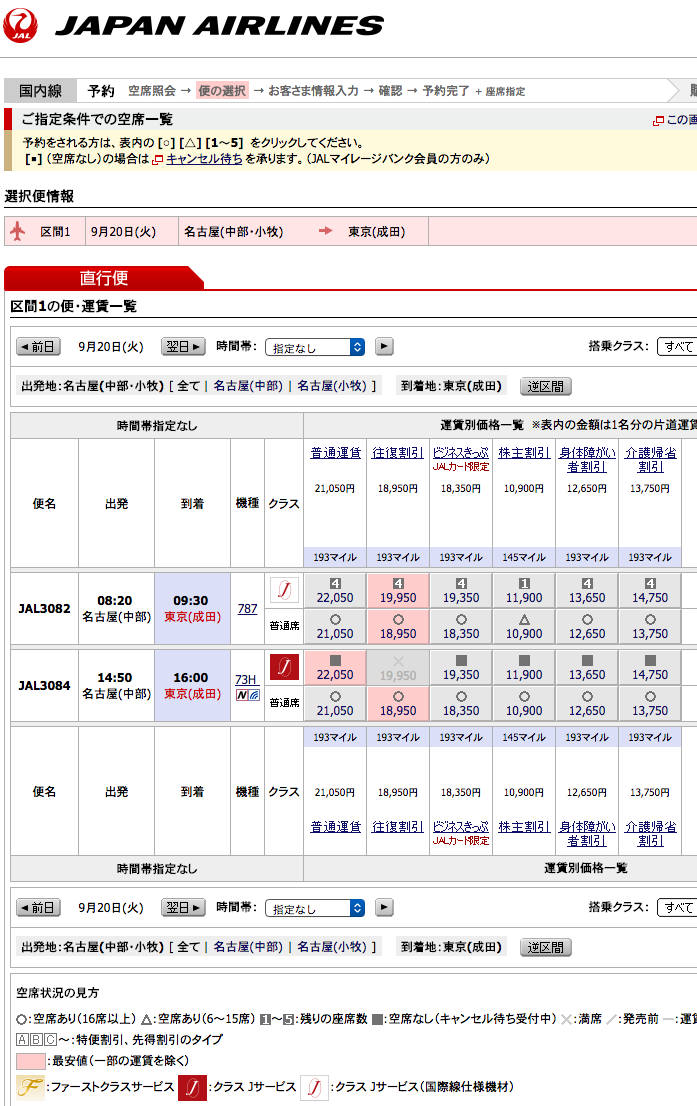This screenshot has width=697, height=1106.
Task: Open 普通運賃 fare link in top header
Action: (x=336, y=453)
